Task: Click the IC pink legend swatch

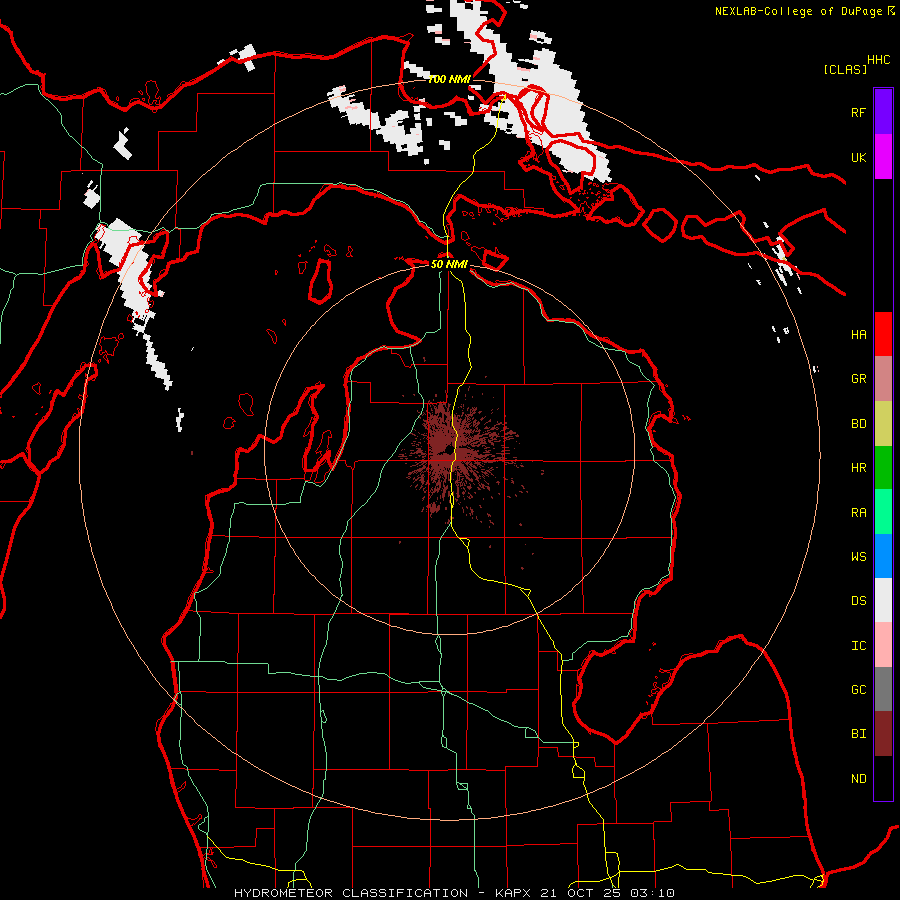Action: coord(883,645)
